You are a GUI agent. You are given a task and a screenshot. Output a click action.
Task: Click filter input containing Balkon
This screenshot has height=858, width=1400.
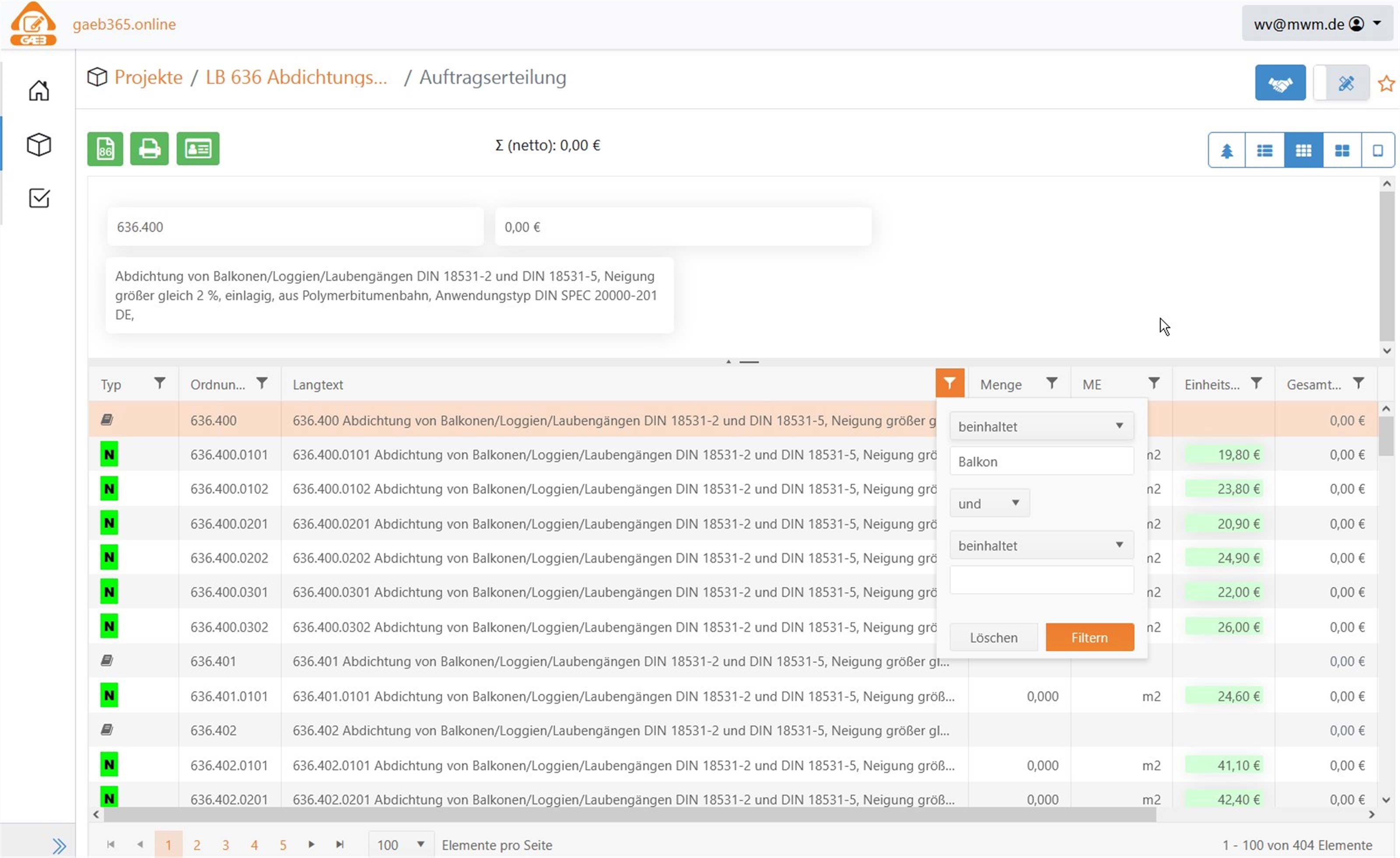(1041, 461)
